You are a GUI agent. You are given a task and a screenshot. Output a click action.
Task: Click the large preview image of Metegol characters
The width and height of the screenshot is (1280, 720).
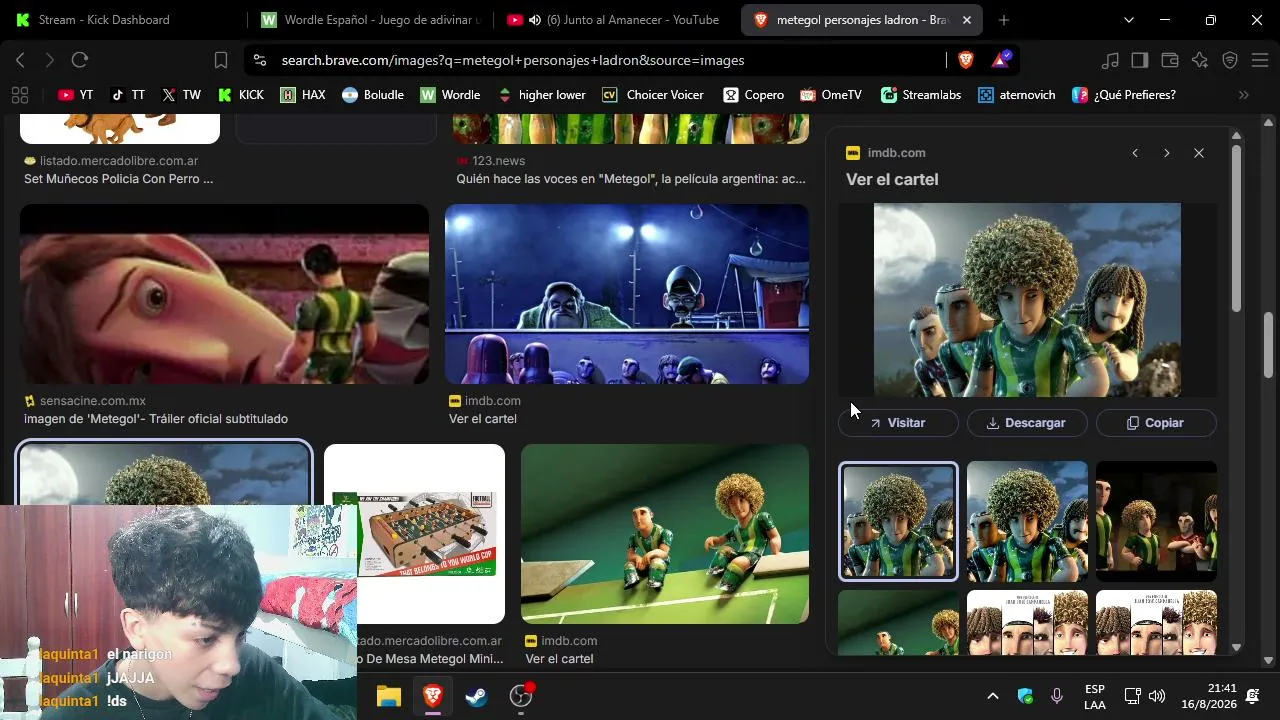tap(1027, 300)
